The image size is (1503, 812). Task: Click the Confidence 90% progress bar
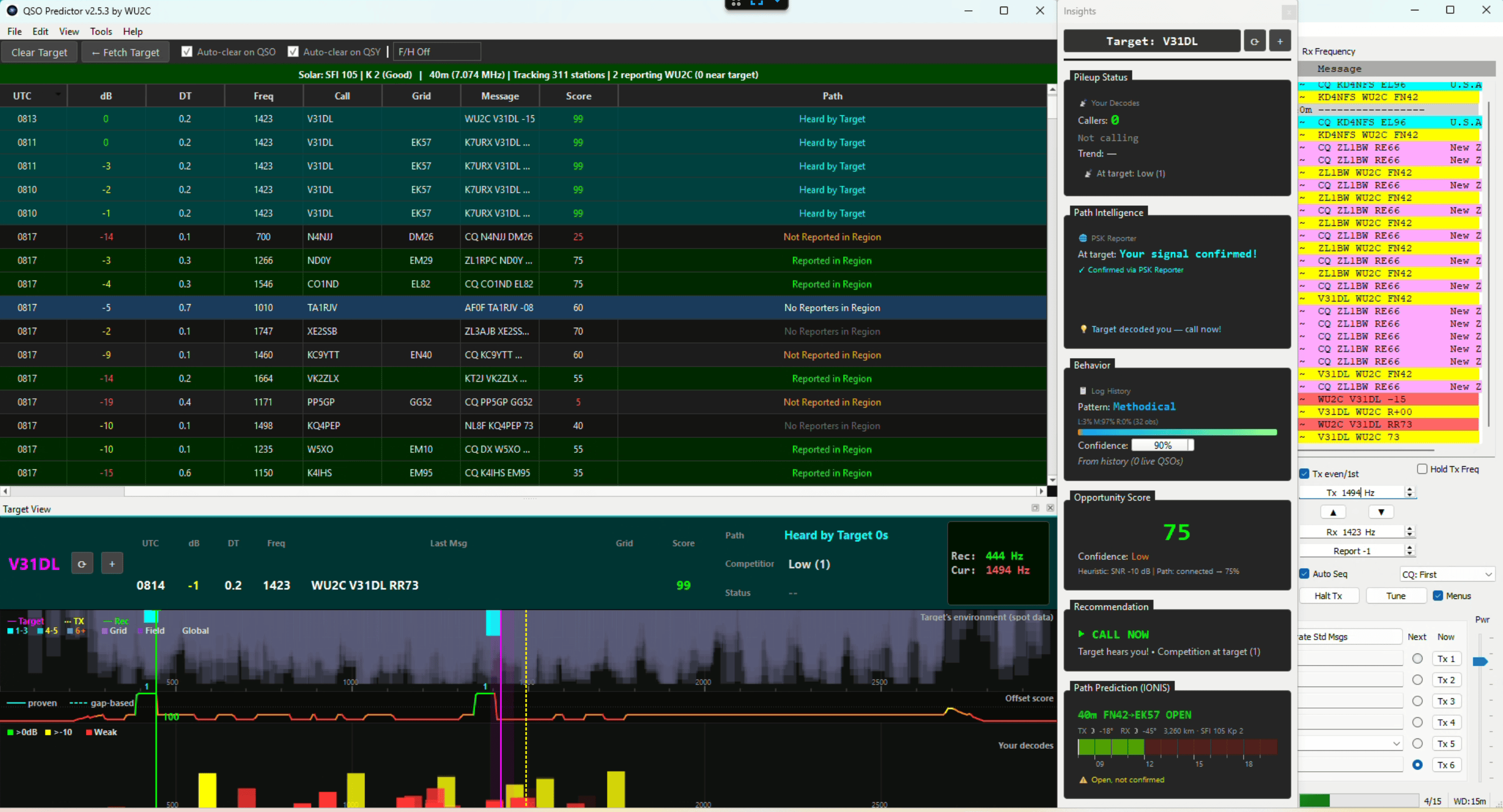pos(1162,445)
